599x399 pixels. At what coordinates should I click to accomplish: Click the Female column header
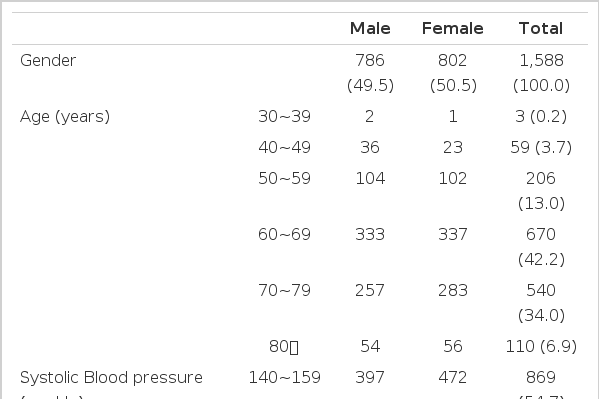click(453, 29)
